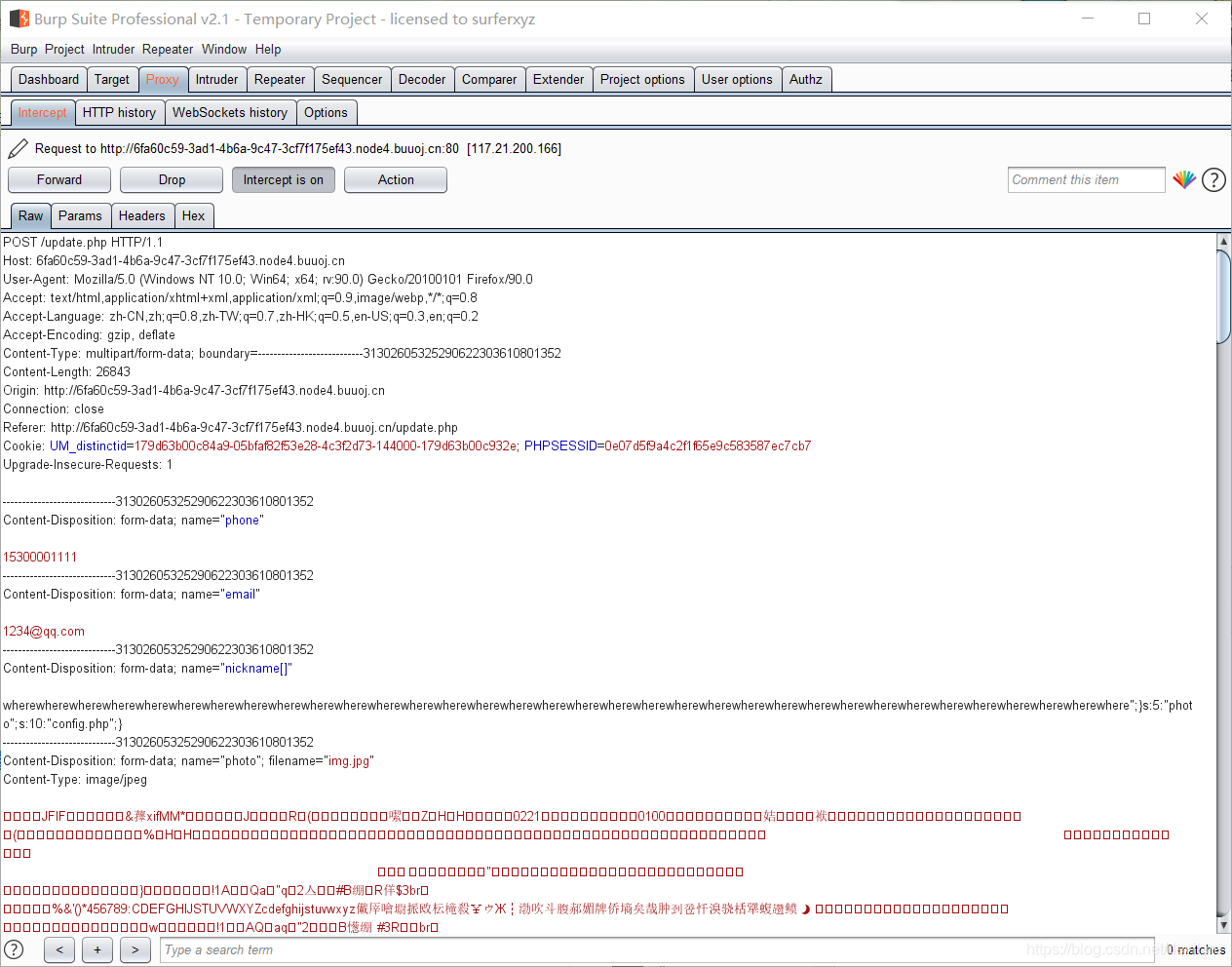1232x967 pixels.
Task: Open the WebSockets history sub-tab
Action: (x=230, y=112)
